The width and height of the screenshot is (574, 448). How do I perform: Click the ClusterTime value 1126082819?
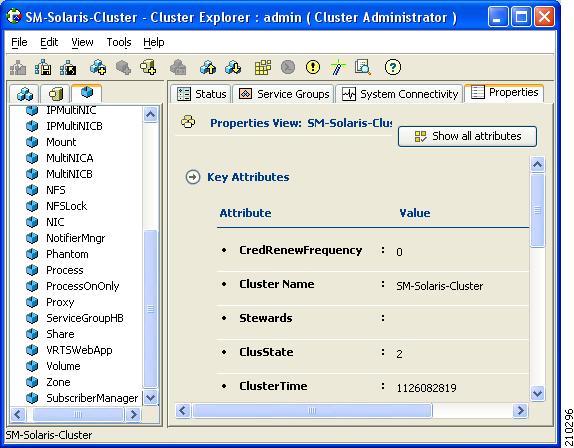click(426, 388)
